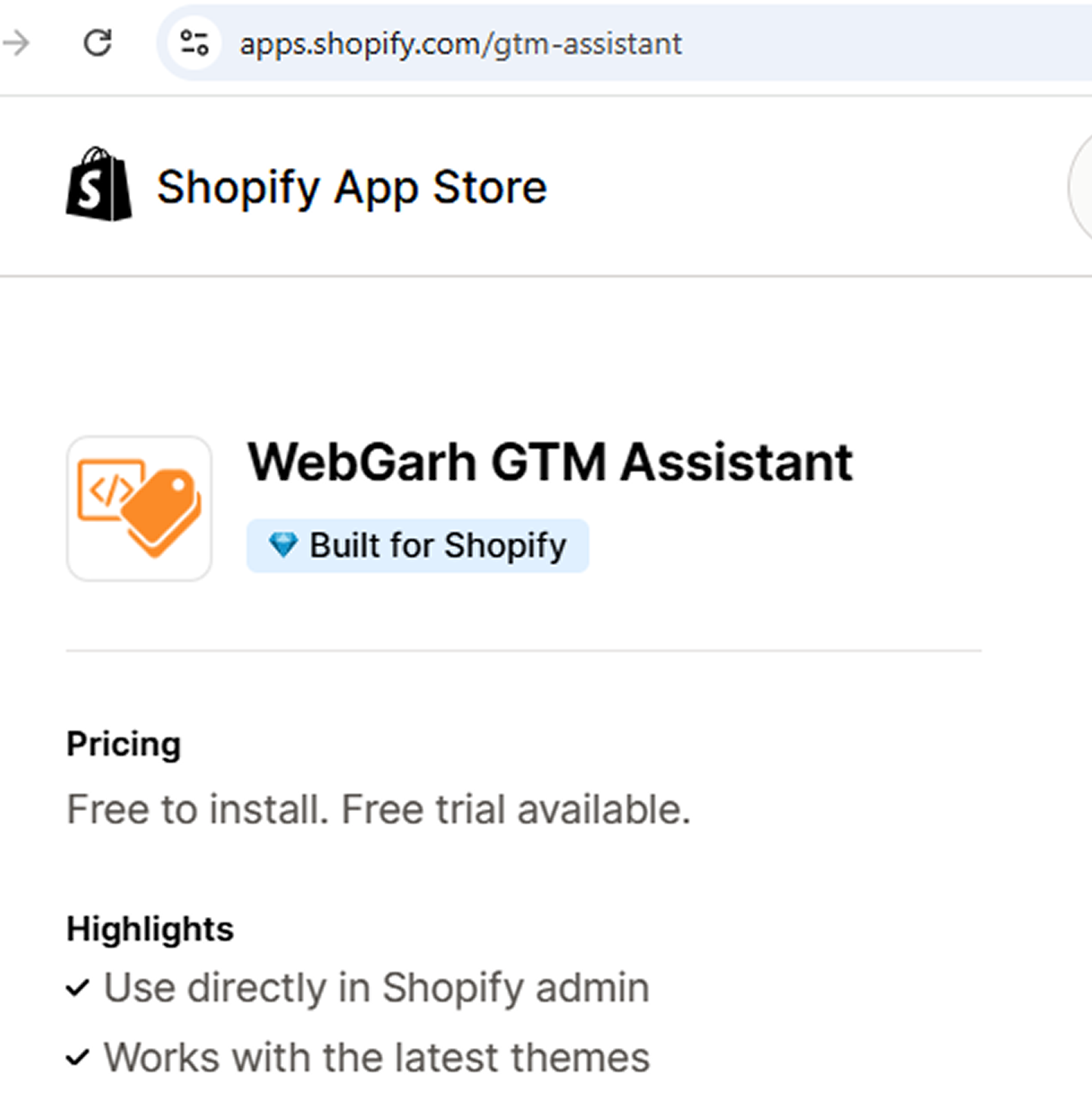Click checkmark beside "Use directly in Shopify admin"
The width and height of the screenshot is (1092, 1110).
(78, 987)
